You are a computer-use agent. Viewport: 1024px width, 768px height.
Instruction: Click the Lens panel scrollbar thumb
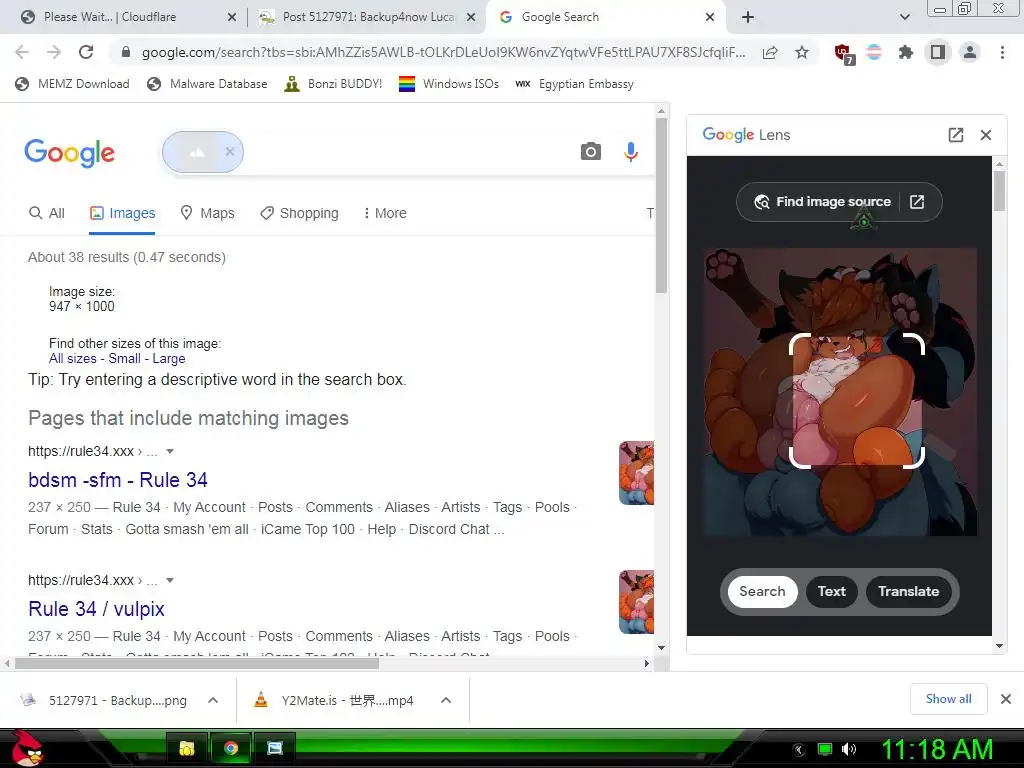[999, 191]
